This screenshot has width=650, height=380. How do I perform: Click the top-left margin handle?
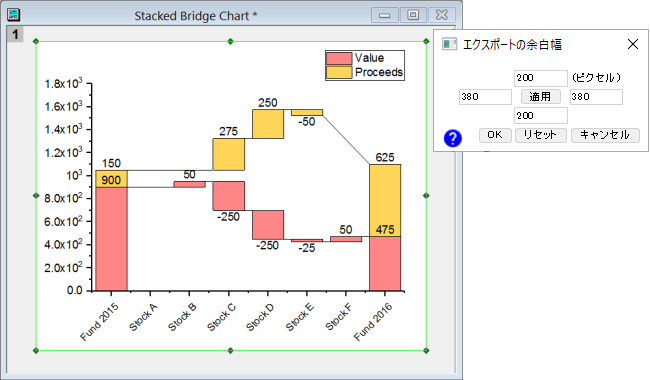pos(36,41)
